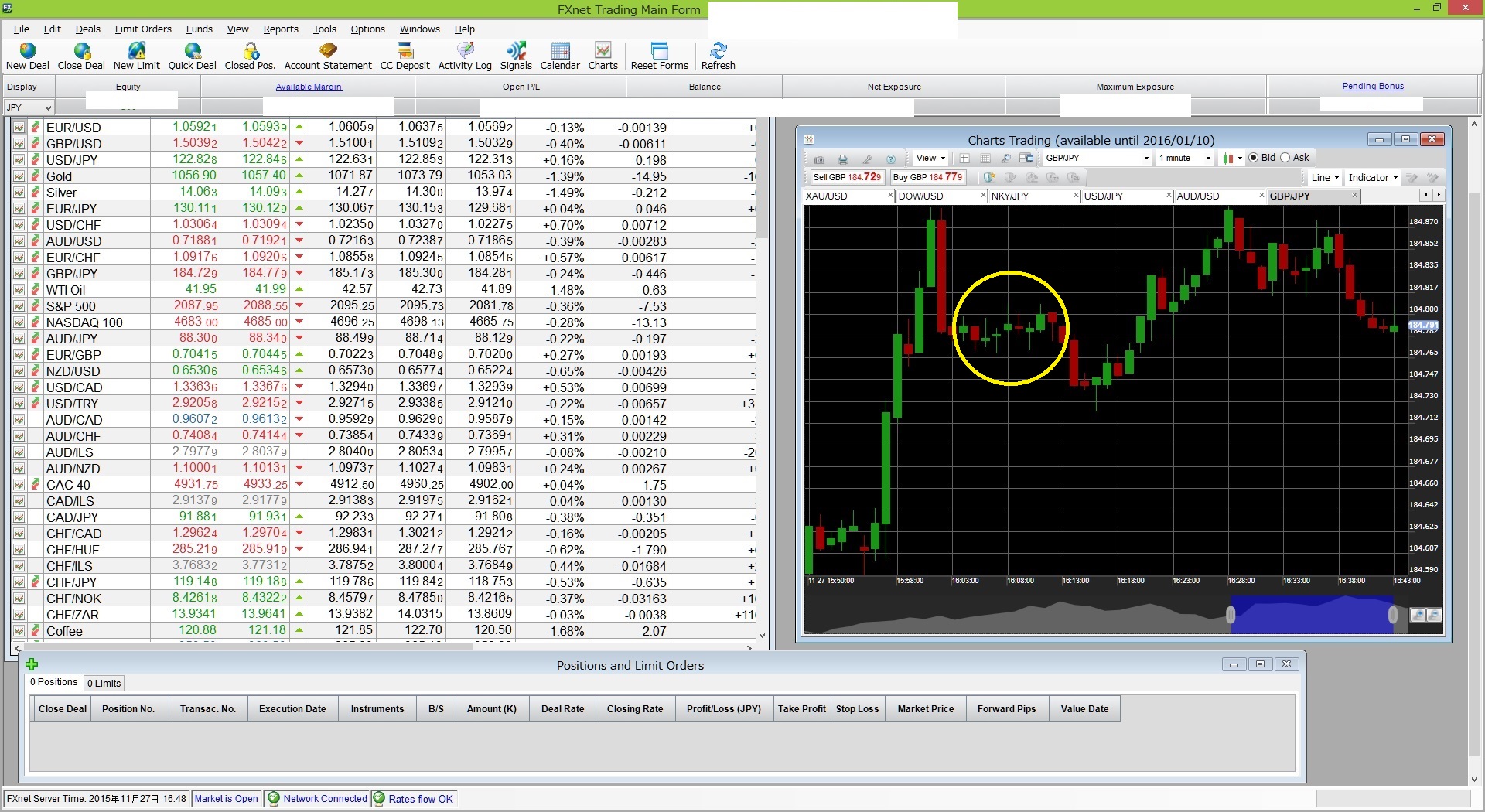Select the 0 Positions tab
Screen dimensions: 1485x812
point(53,682)
